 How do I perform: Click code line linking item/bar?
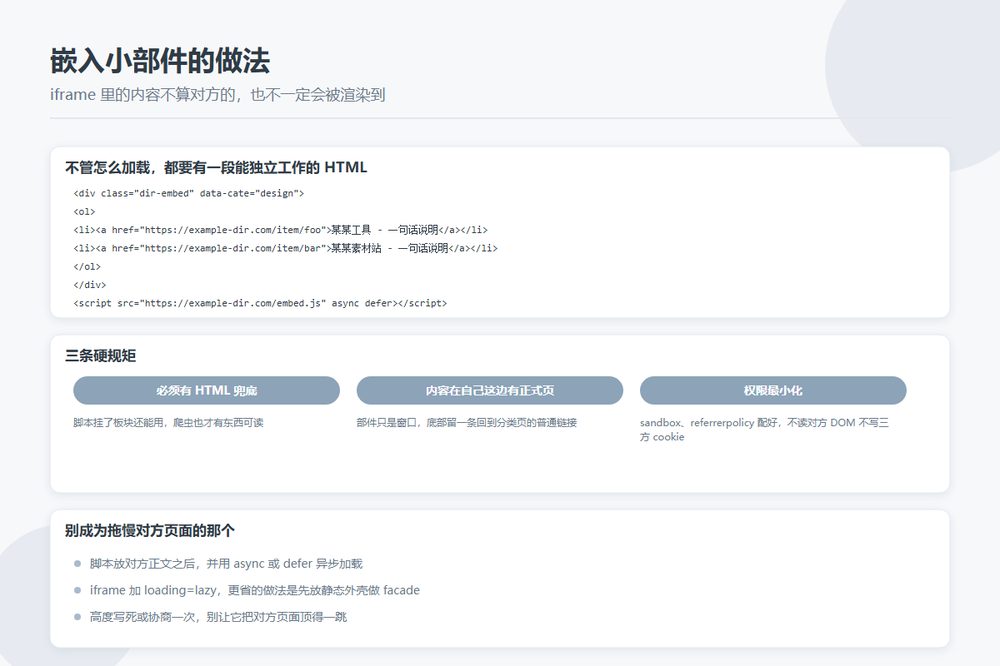click(x=286, y=248)
